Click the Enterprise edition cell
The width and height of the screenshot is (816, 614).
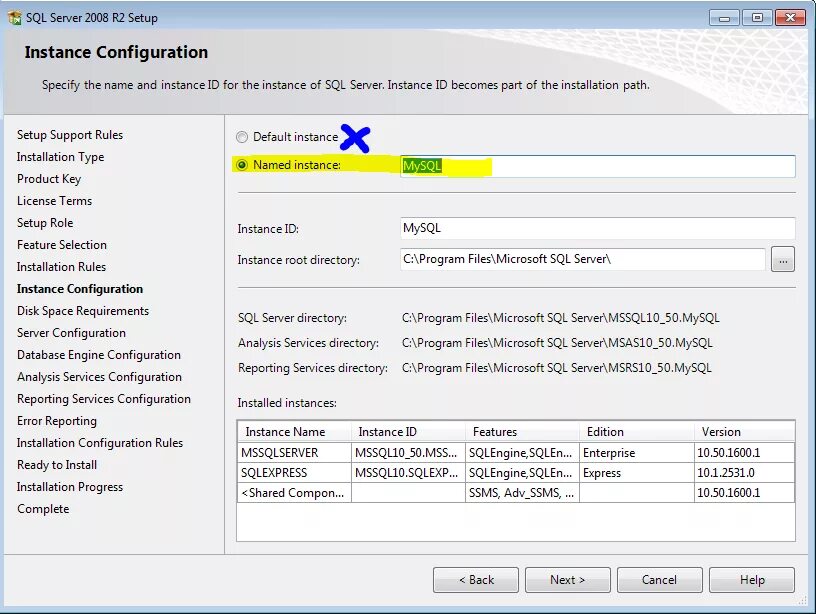pos(637,453)
